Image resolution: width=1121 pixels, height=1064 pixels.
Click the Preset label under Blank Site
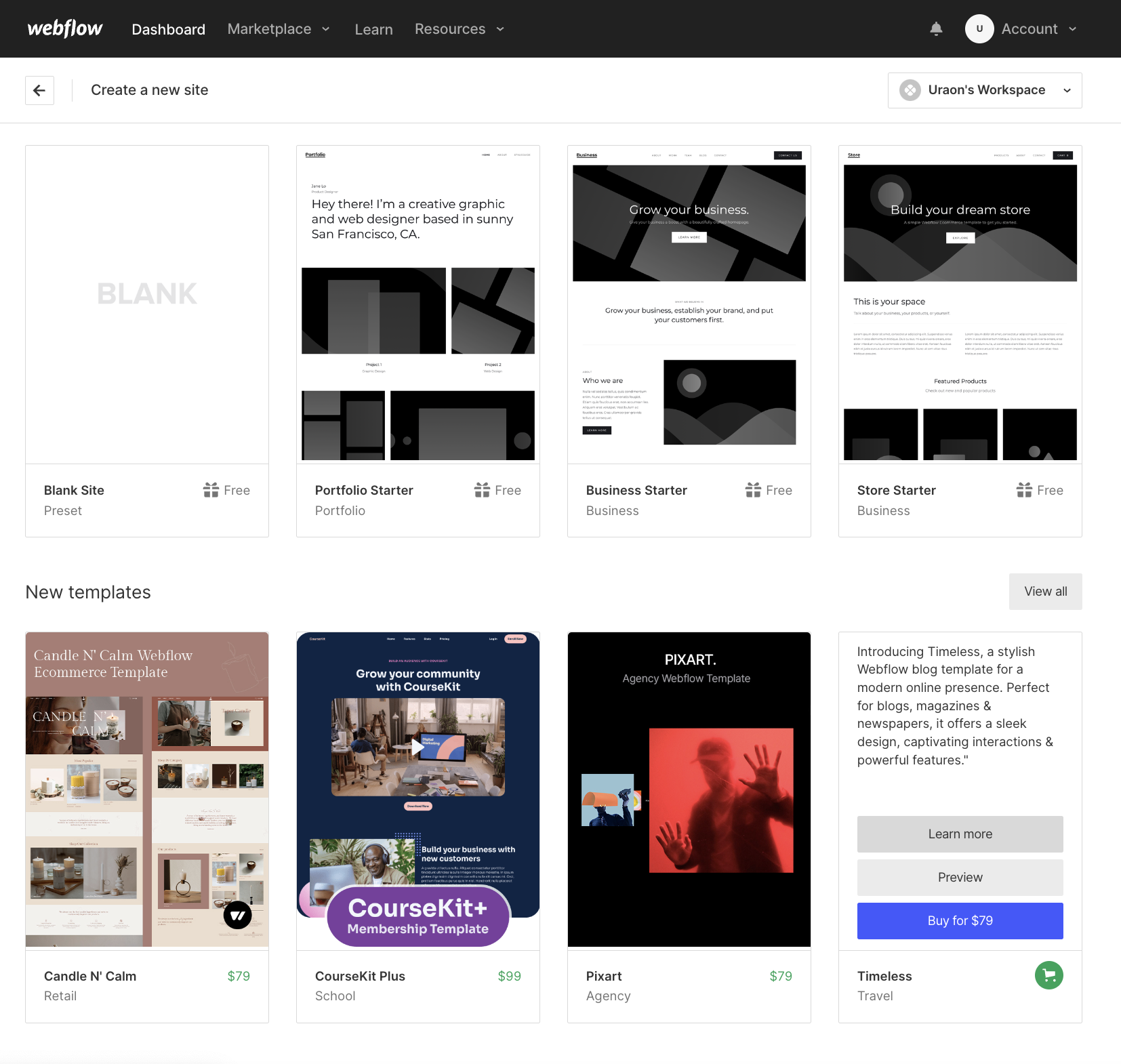pos(62,511)
